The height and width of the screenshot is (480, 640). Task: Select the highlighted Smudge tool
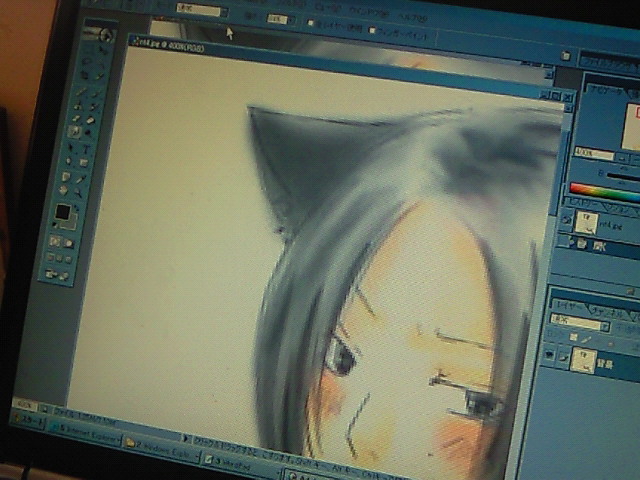(x=74, y=132)
